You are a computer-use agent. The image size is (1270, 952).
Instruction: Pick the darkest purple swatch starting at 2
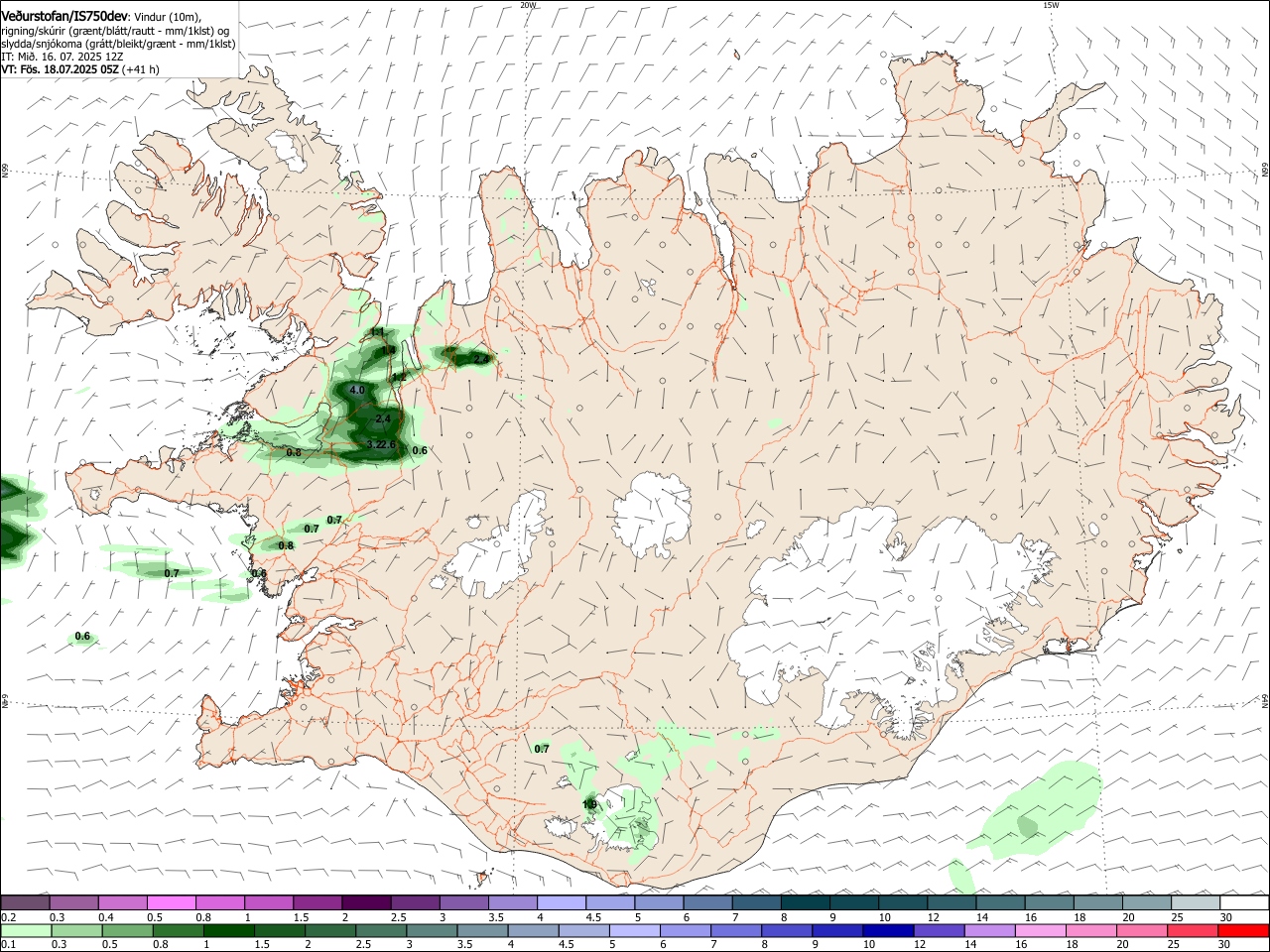[366, 902]
